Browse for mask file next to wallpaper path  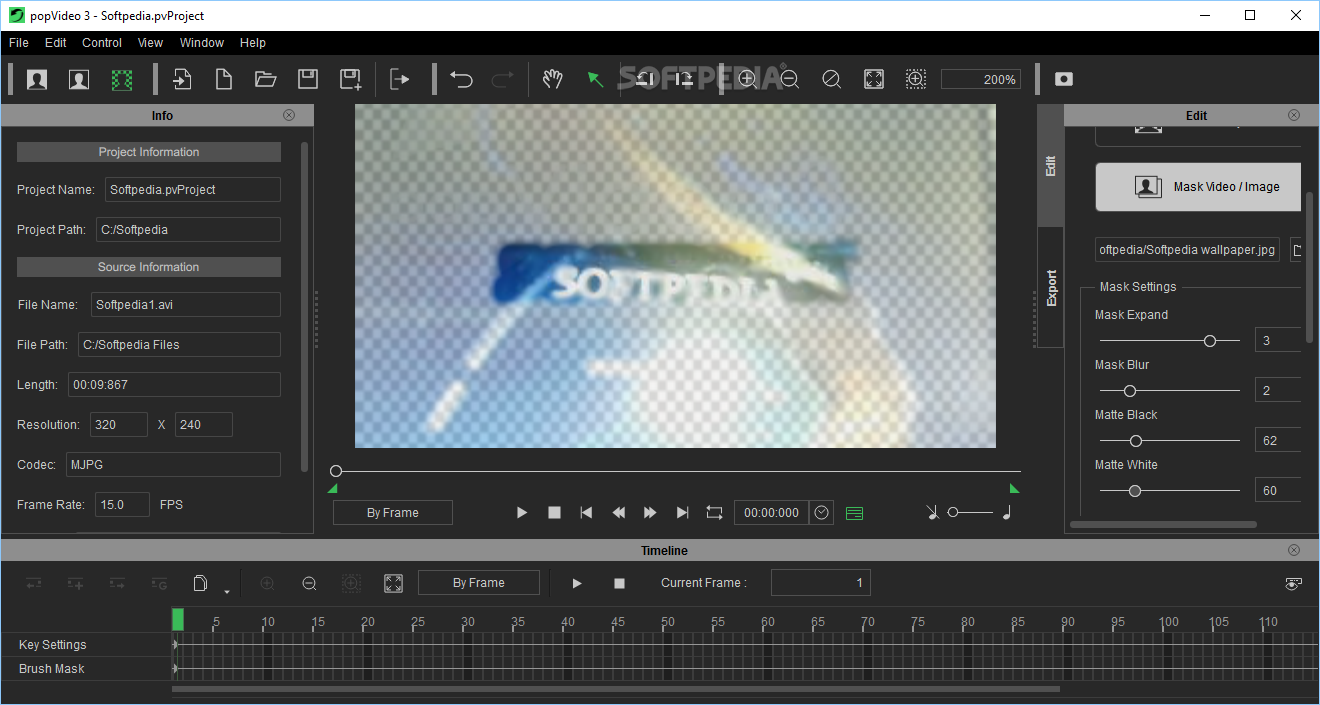1296,249
